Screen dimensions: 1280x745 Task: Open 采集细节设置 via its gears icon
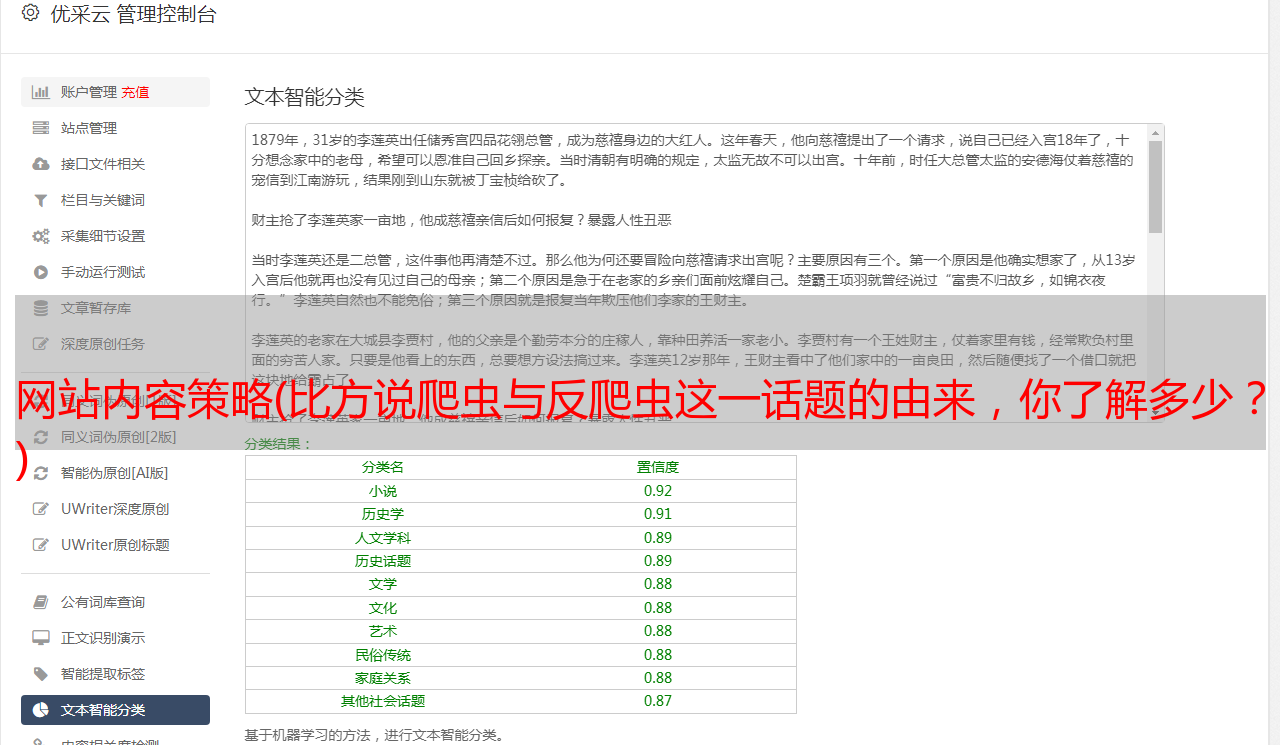pyautogui.click(x=41, y=236)
